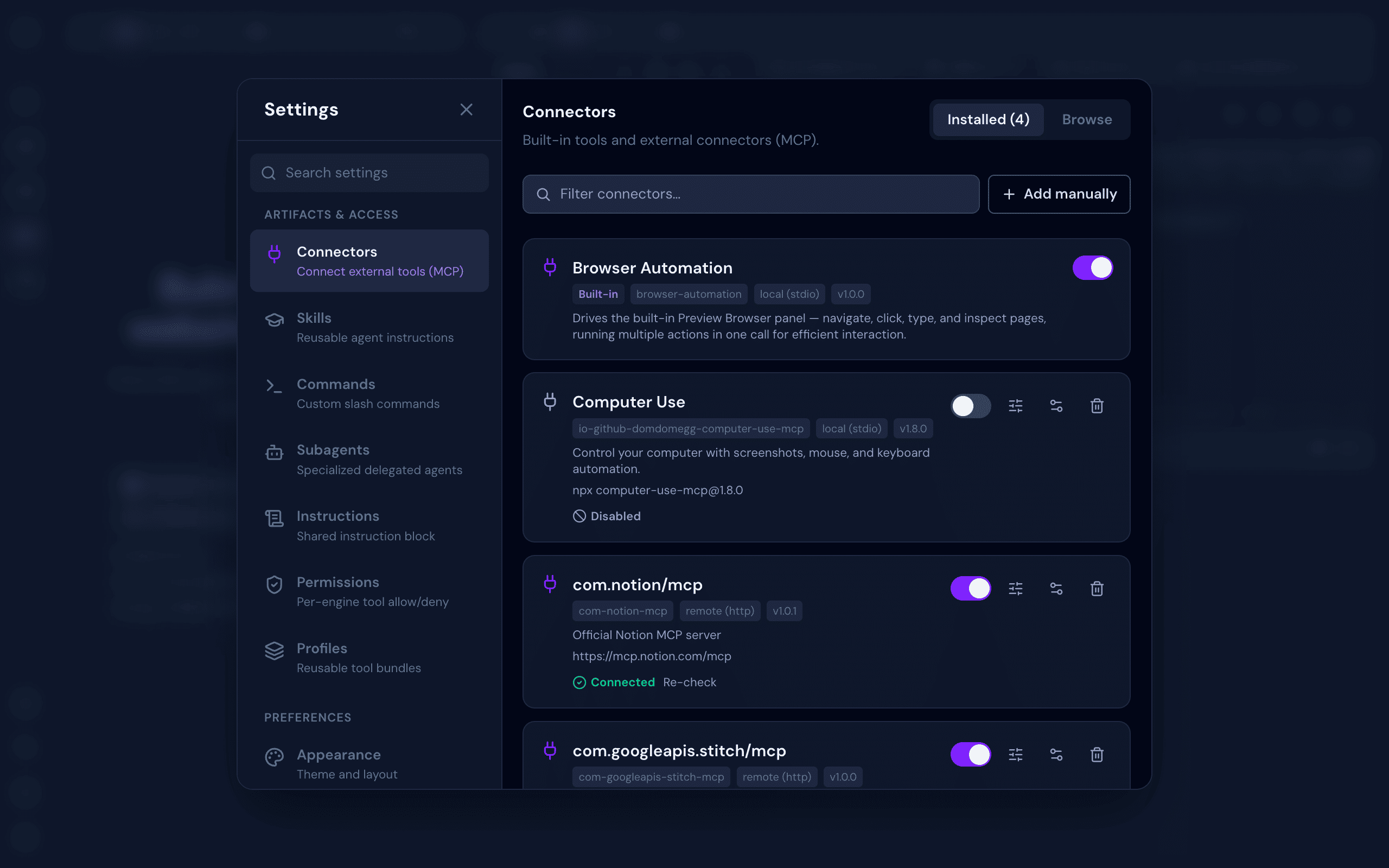Click the Commands terminal prompt icon

tap(274, 386)
